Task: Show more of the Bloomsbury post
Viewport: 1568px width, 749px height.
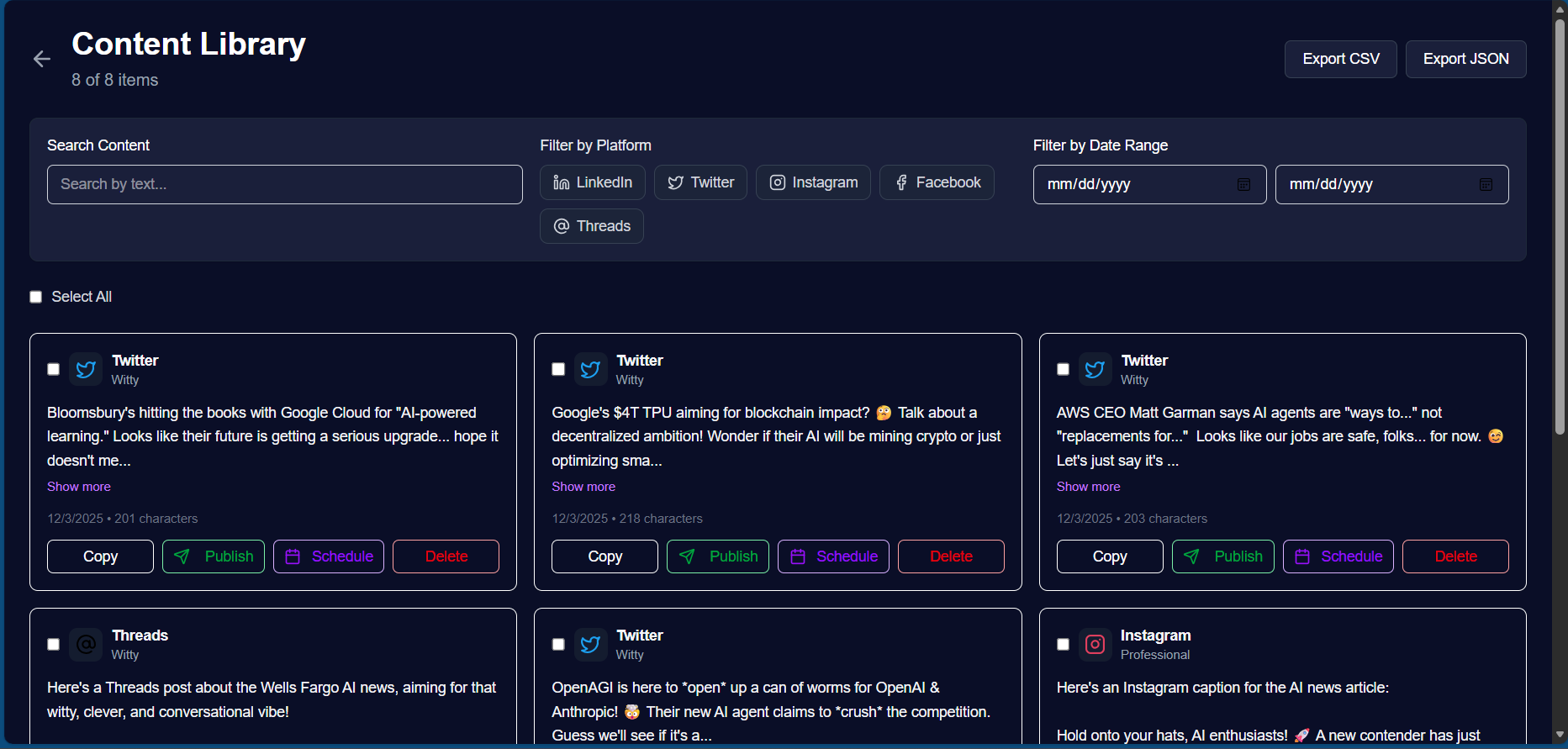Action: (79, 487)
